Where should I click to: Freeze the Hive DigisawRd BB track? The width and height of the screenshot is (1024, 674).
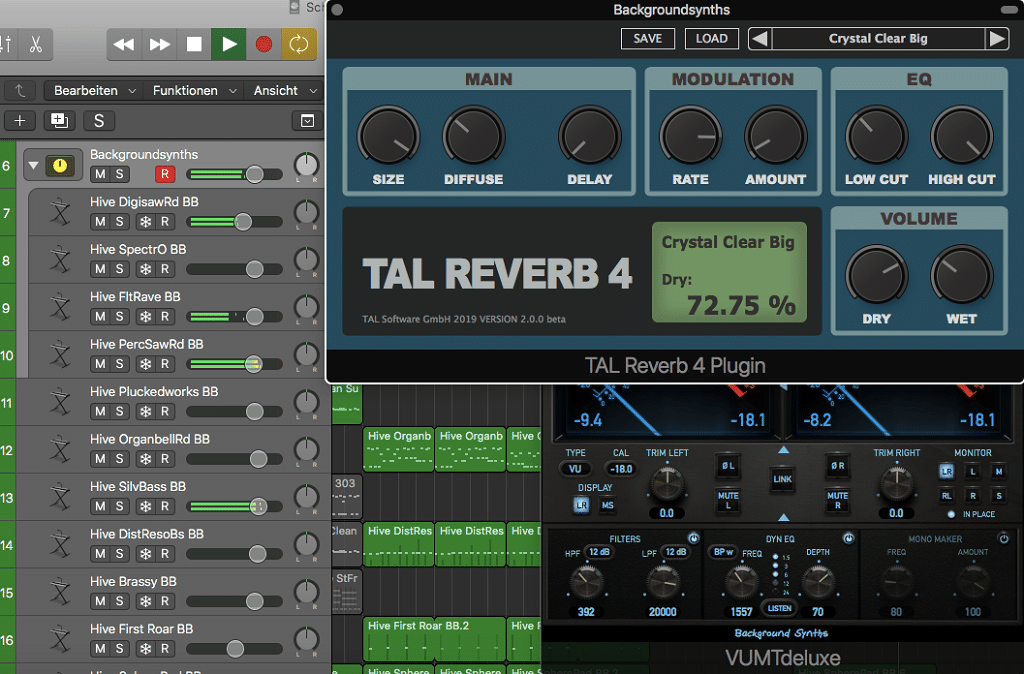tap(145, 221)
